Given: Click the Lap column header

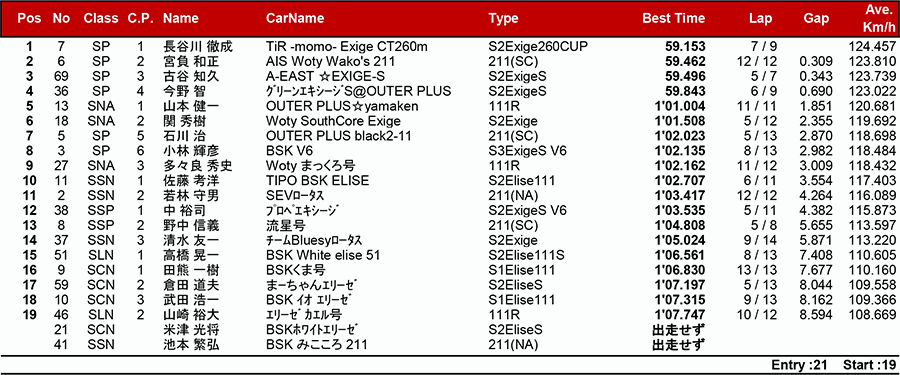Looking at the screenshot, I should [761, 18].
